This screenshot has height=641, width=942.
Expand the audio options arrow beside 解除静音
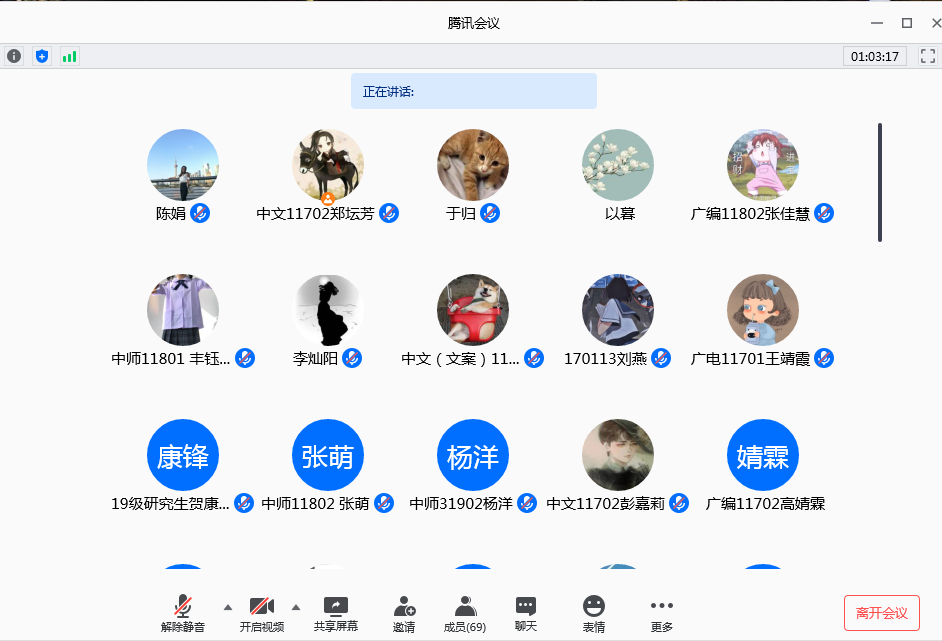(227, 607)
